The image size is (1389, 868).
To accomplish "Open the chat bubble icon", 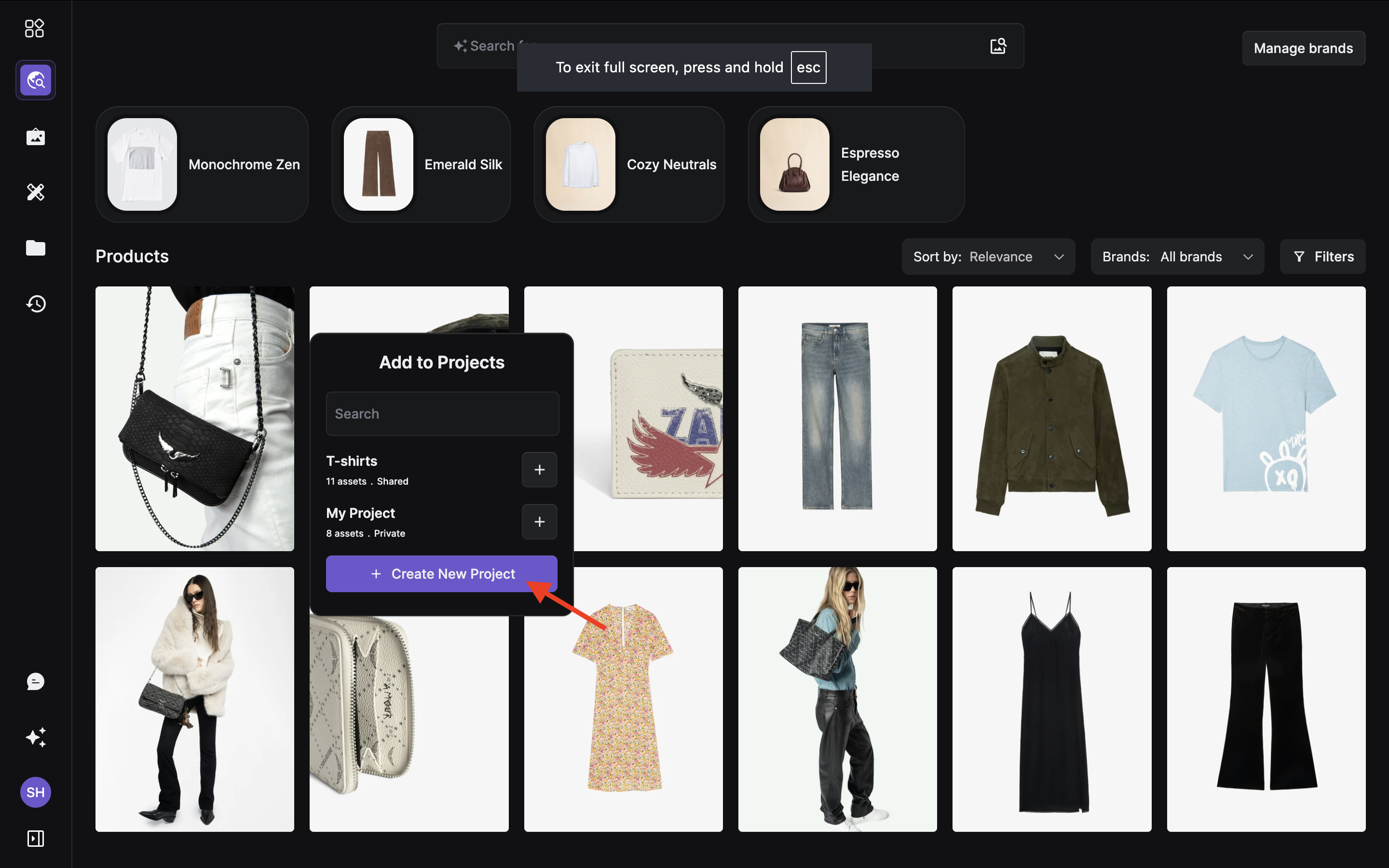I will click(x=36, y=681).
